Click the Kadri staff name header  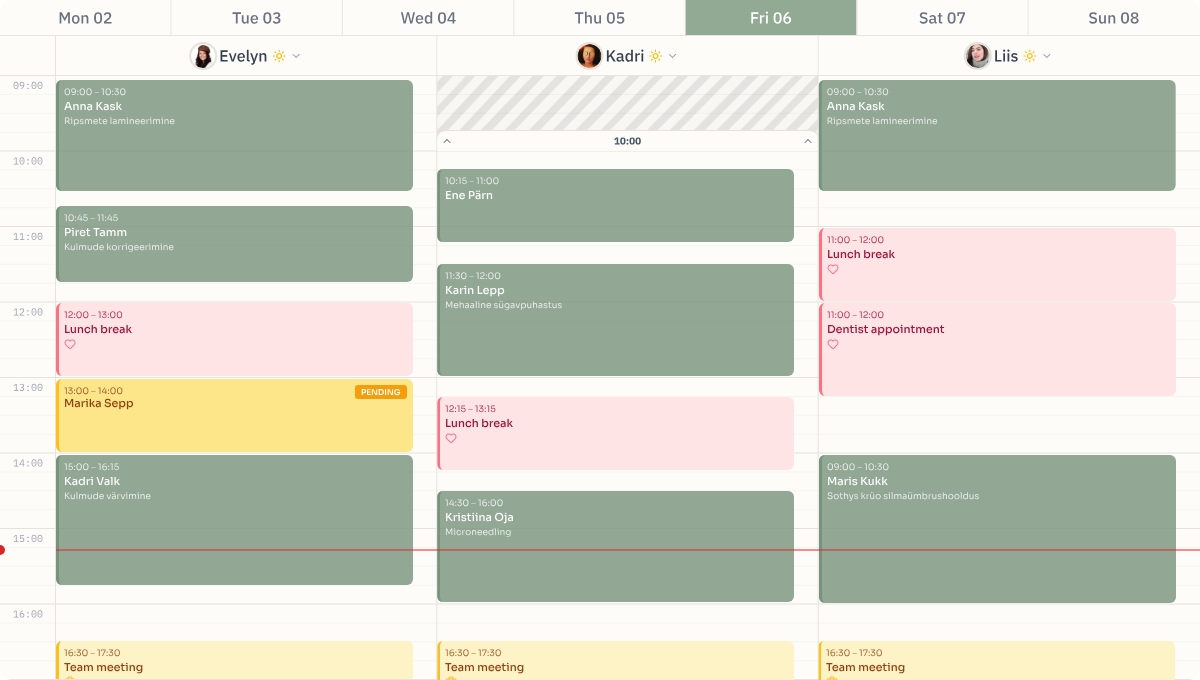click(x=625, y=56)
